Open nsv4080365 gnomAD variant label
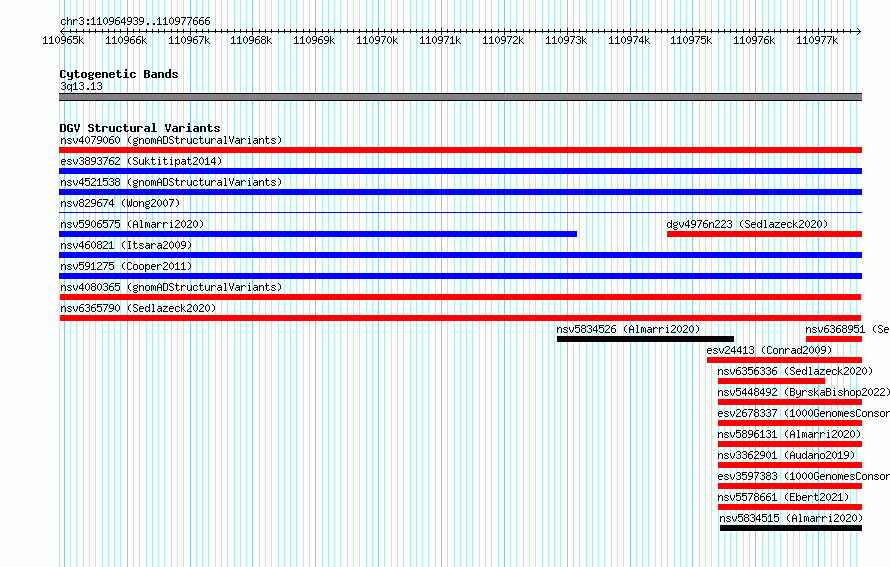The width and height of the screenshot is (890, 567). pyautogui.click(x=171, y=287)
